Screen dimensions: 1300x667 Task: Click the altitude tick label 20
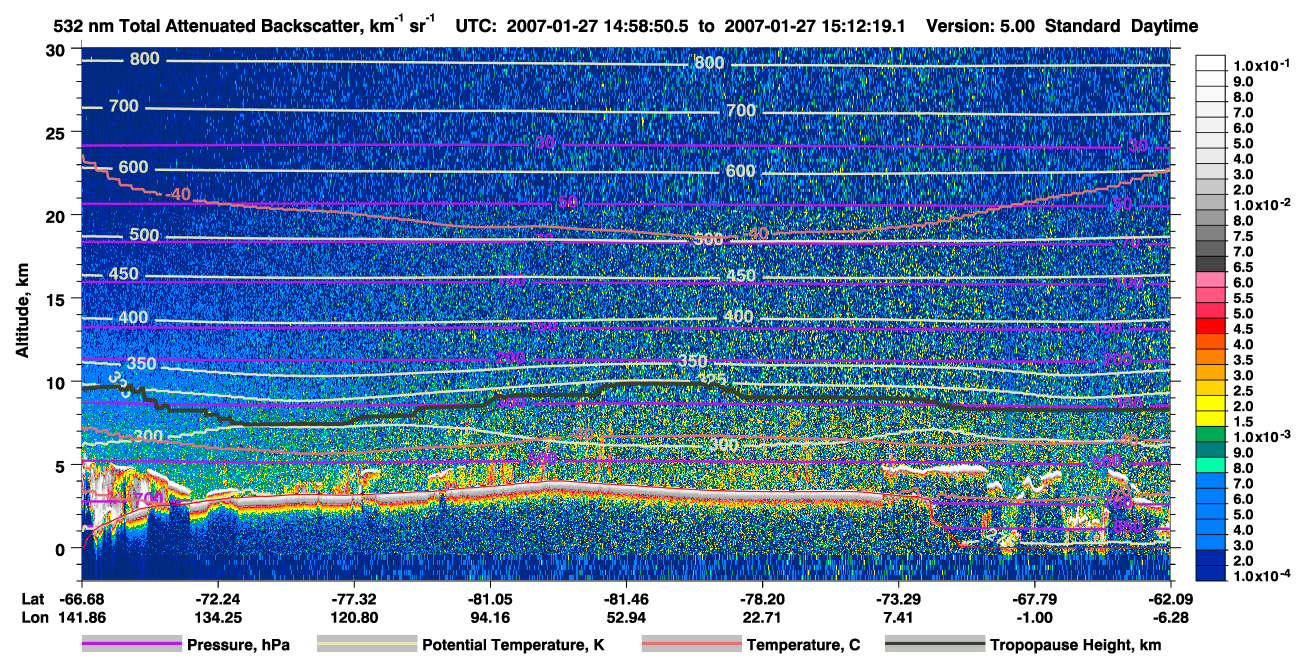[x=58, y=216]
